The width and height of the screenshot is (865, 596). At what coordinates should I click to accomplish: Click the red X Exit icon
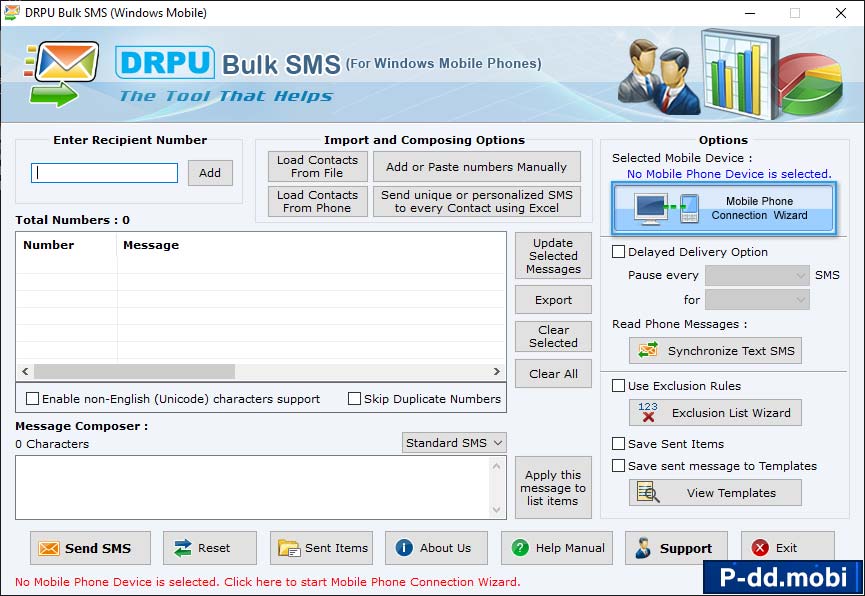pyautogui.click(x=760, y=547)
